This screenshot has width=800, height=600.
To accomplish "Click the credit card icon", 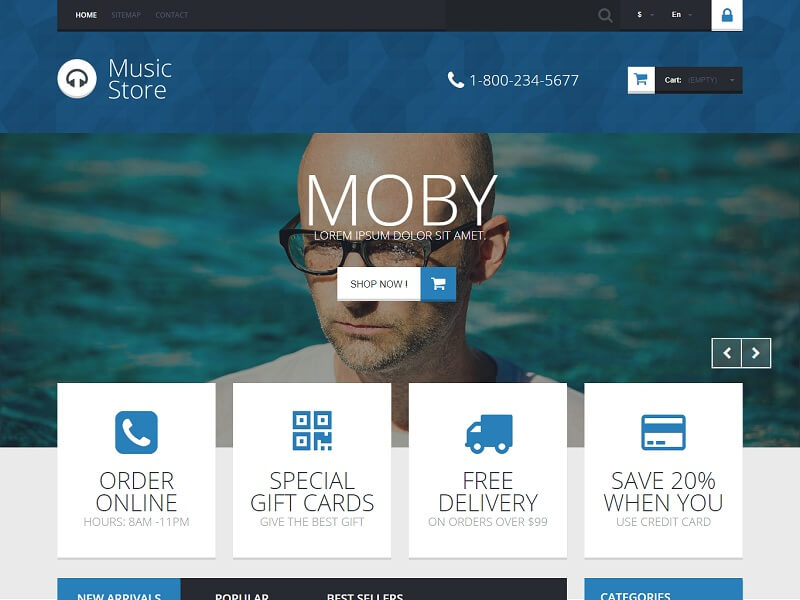I will tap(663, 432).
